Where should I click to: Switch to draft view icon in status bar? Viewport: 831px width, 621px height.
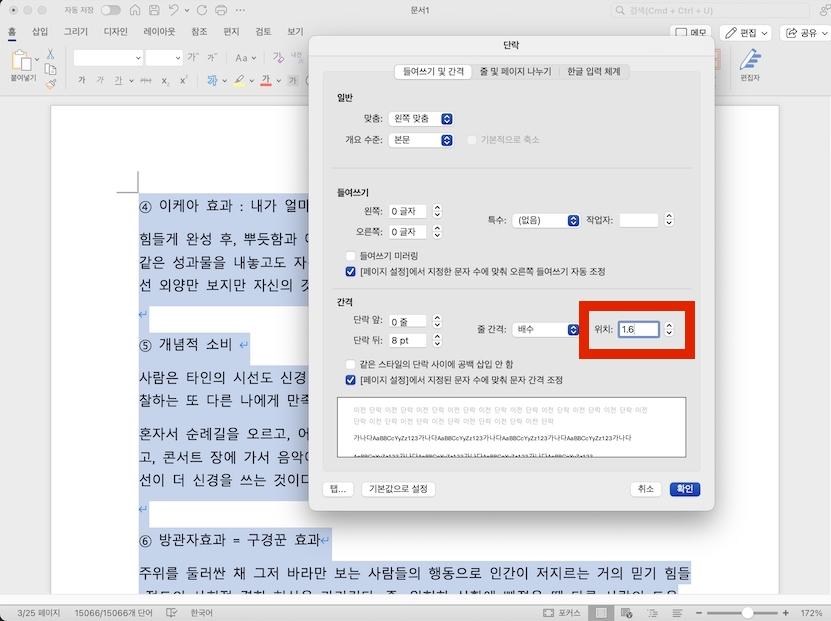[x=677, y=613]
